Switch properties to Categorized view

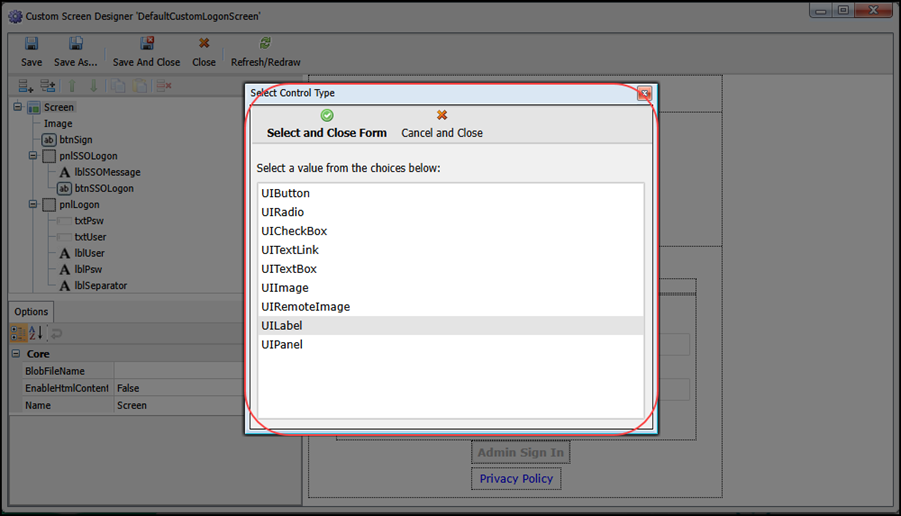(x=19, y=333)
